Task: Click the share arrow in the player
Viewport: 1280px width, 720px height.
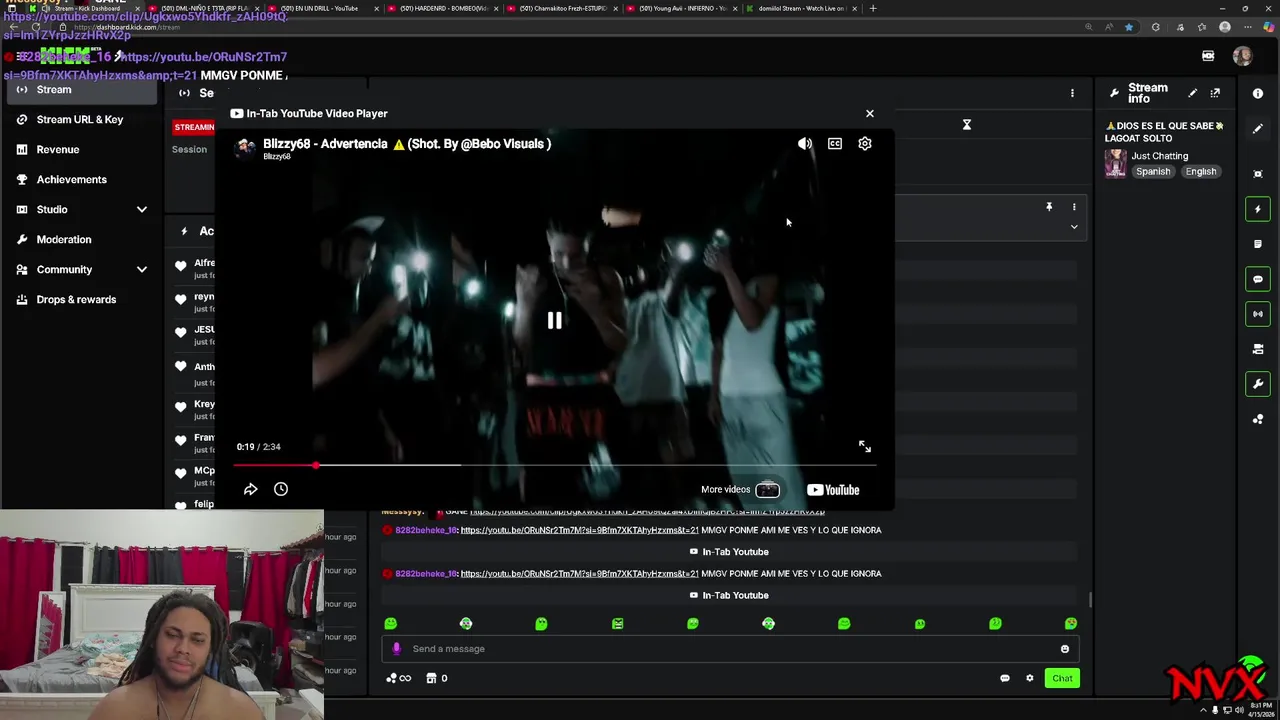Action: (251, 489)
